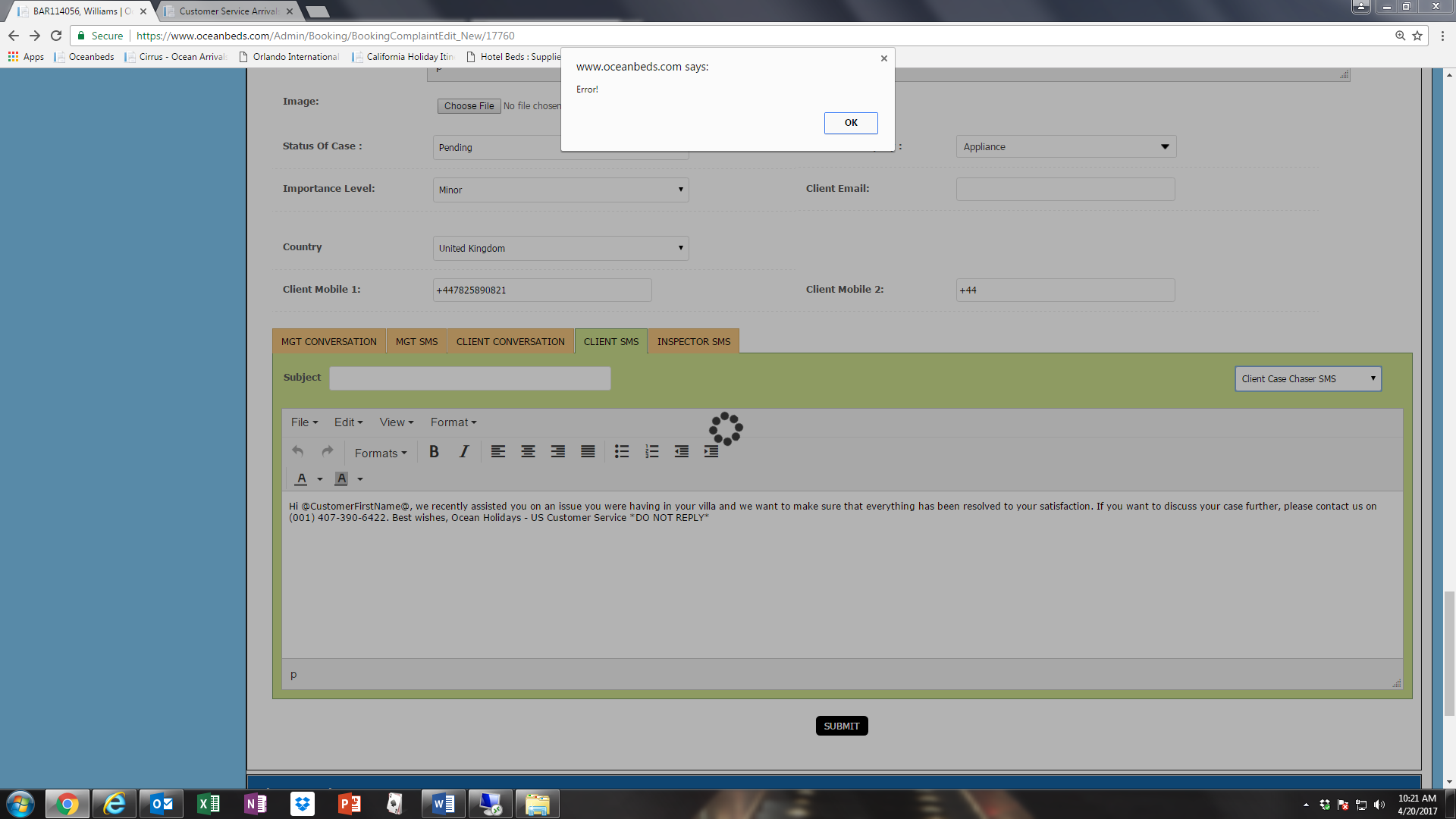
Task: Click the Subject input field
Action: (469, 378)
